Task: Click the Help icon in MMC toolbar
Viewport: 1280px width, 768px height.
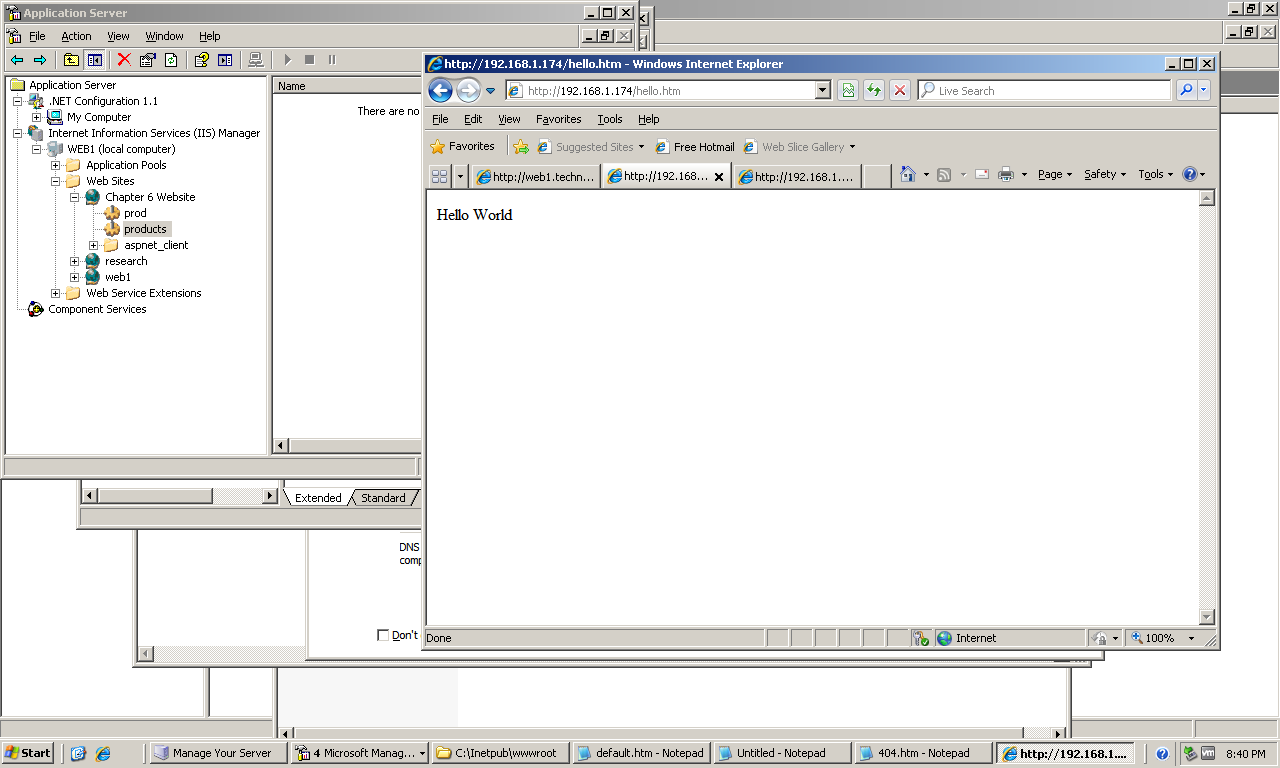Action: point(201,60)
